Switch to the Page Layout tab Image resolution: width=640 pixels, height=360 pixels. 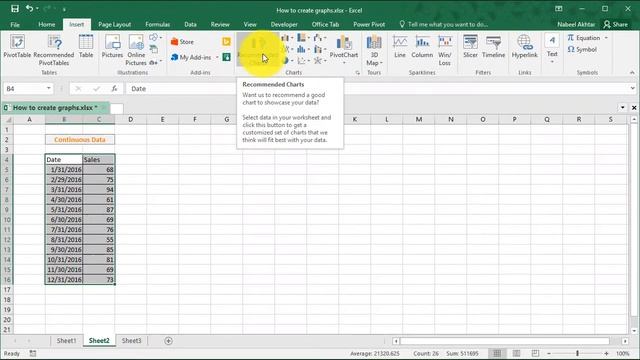[x=115, y=24]
